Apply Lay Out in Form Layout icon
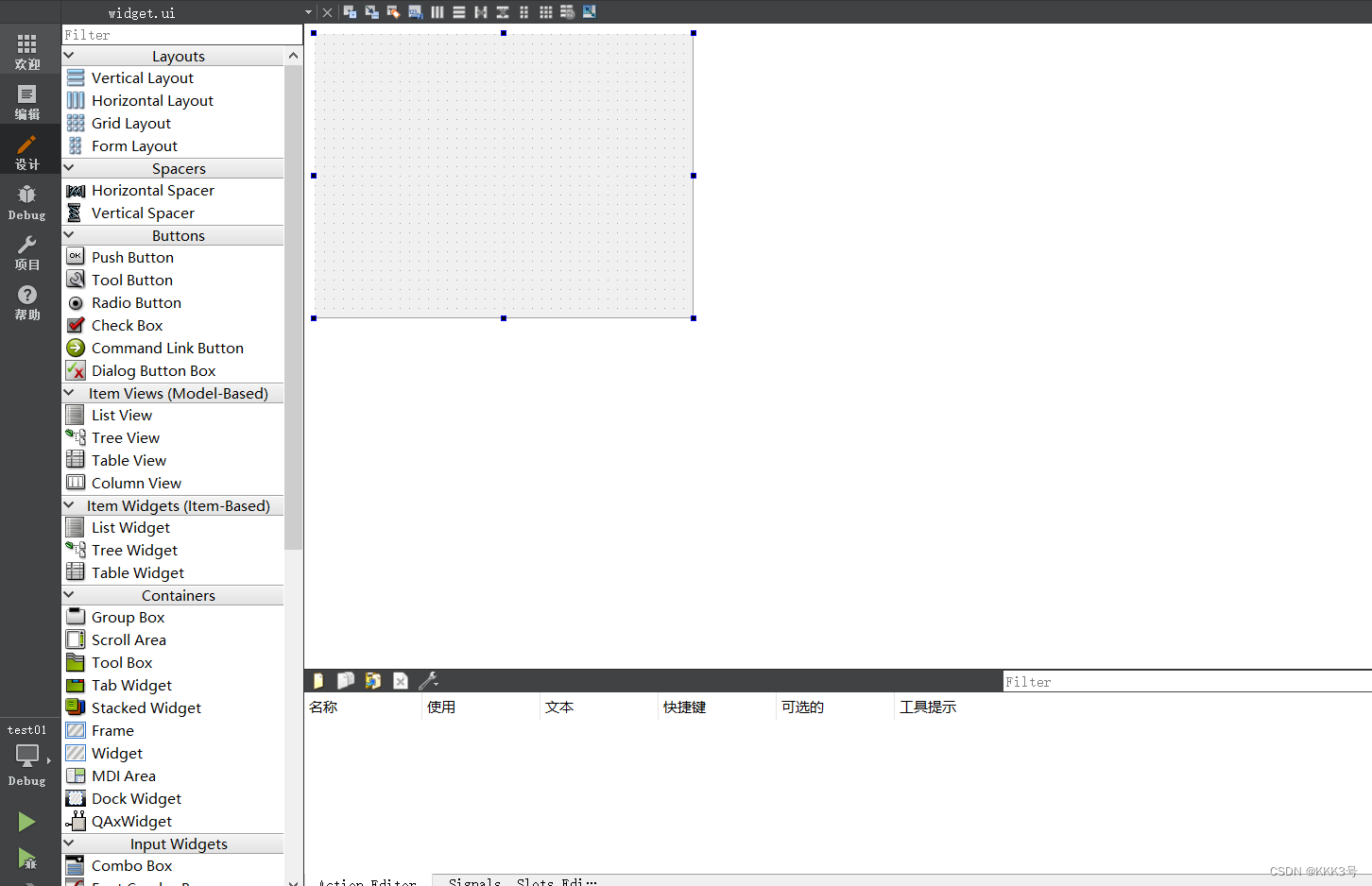The height and width of the screenshot is (886, 1372). point(524,12)
